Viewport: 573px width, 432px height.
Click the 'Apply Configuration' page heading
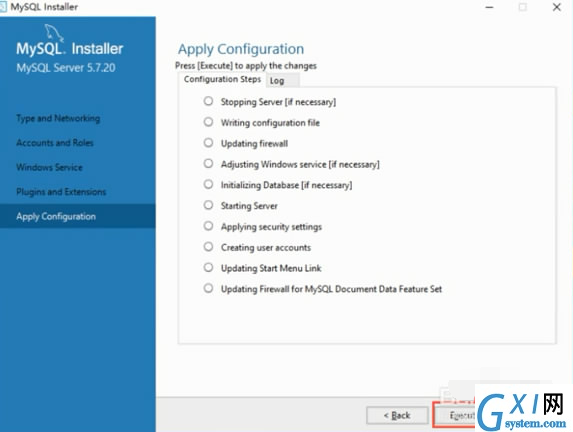click(x=241, y=49)
